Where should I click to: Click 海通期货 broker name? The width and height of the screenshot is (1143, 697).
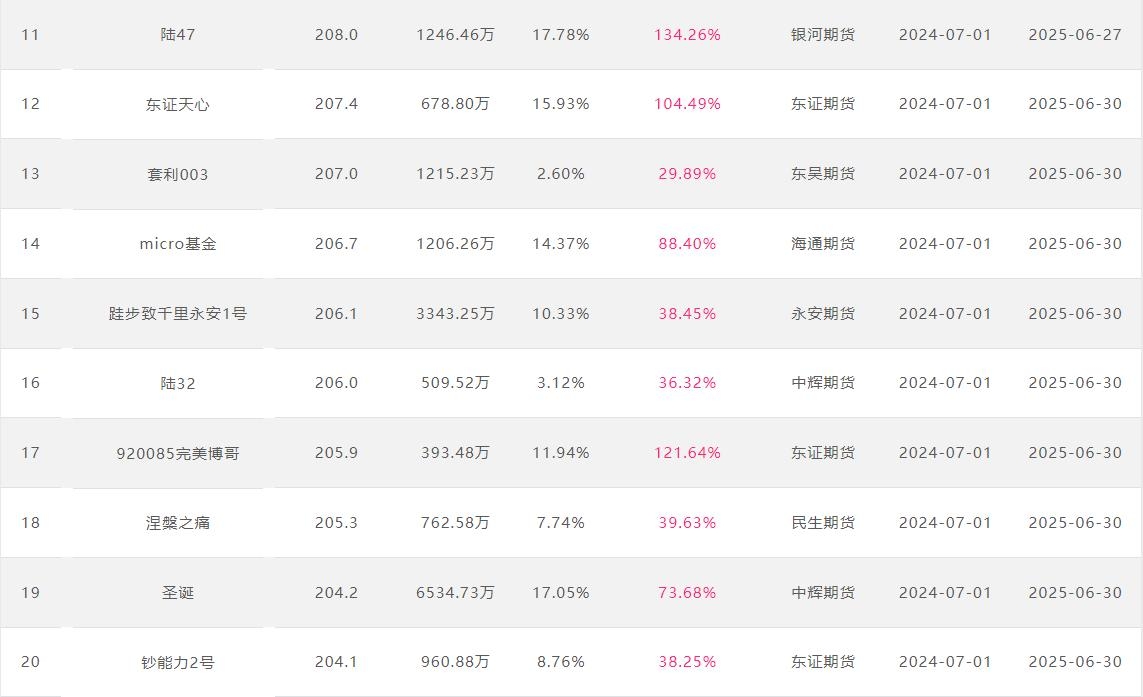point(823,244)
